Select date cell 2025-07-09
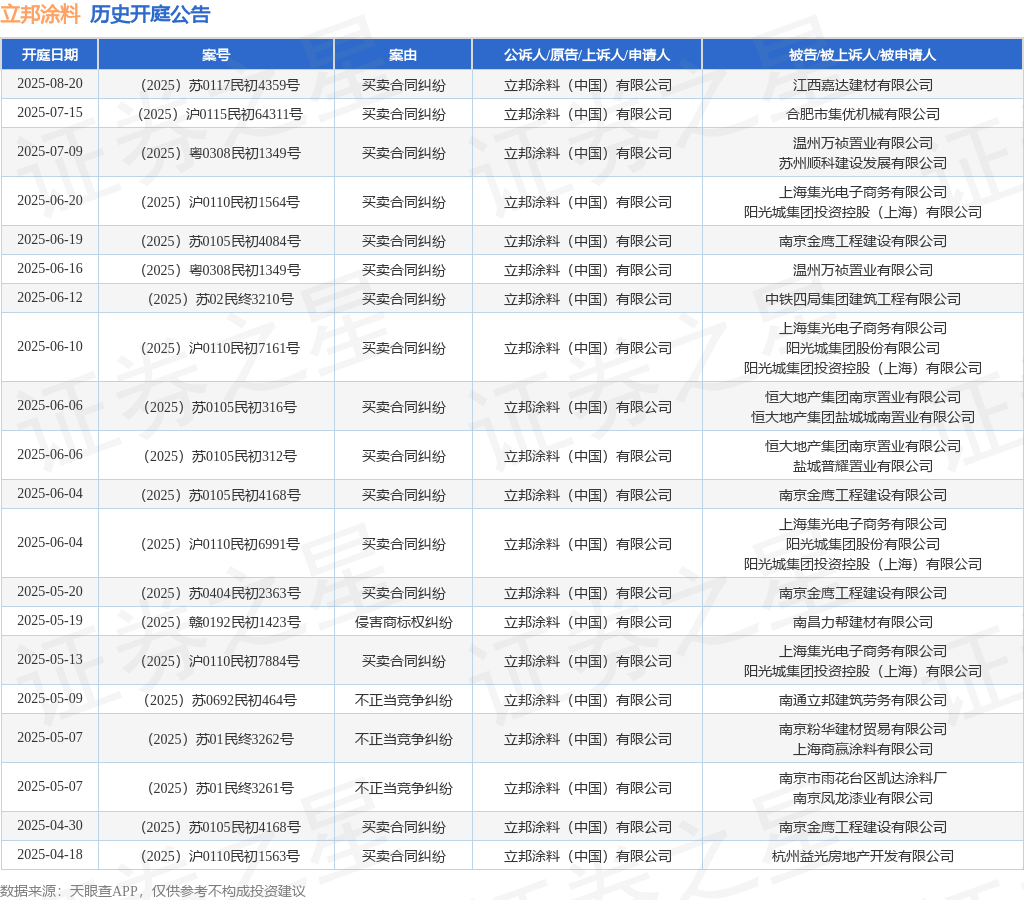 pos(50,152)
